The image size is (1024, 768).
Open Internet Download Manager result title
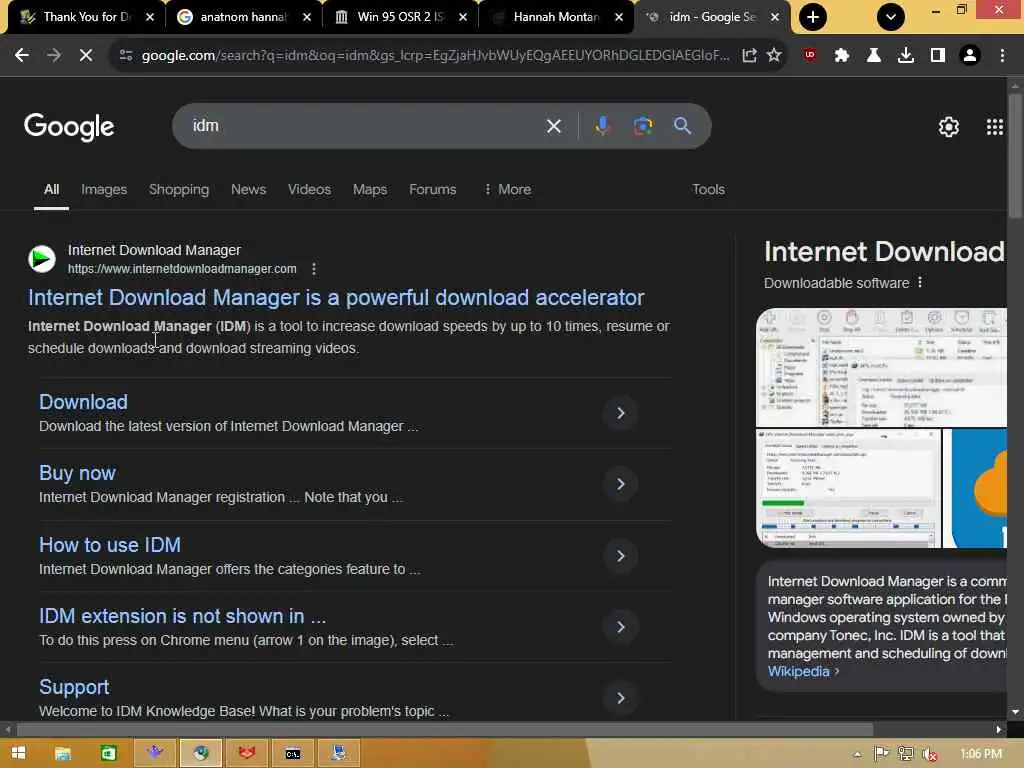[x=336, y=298]
